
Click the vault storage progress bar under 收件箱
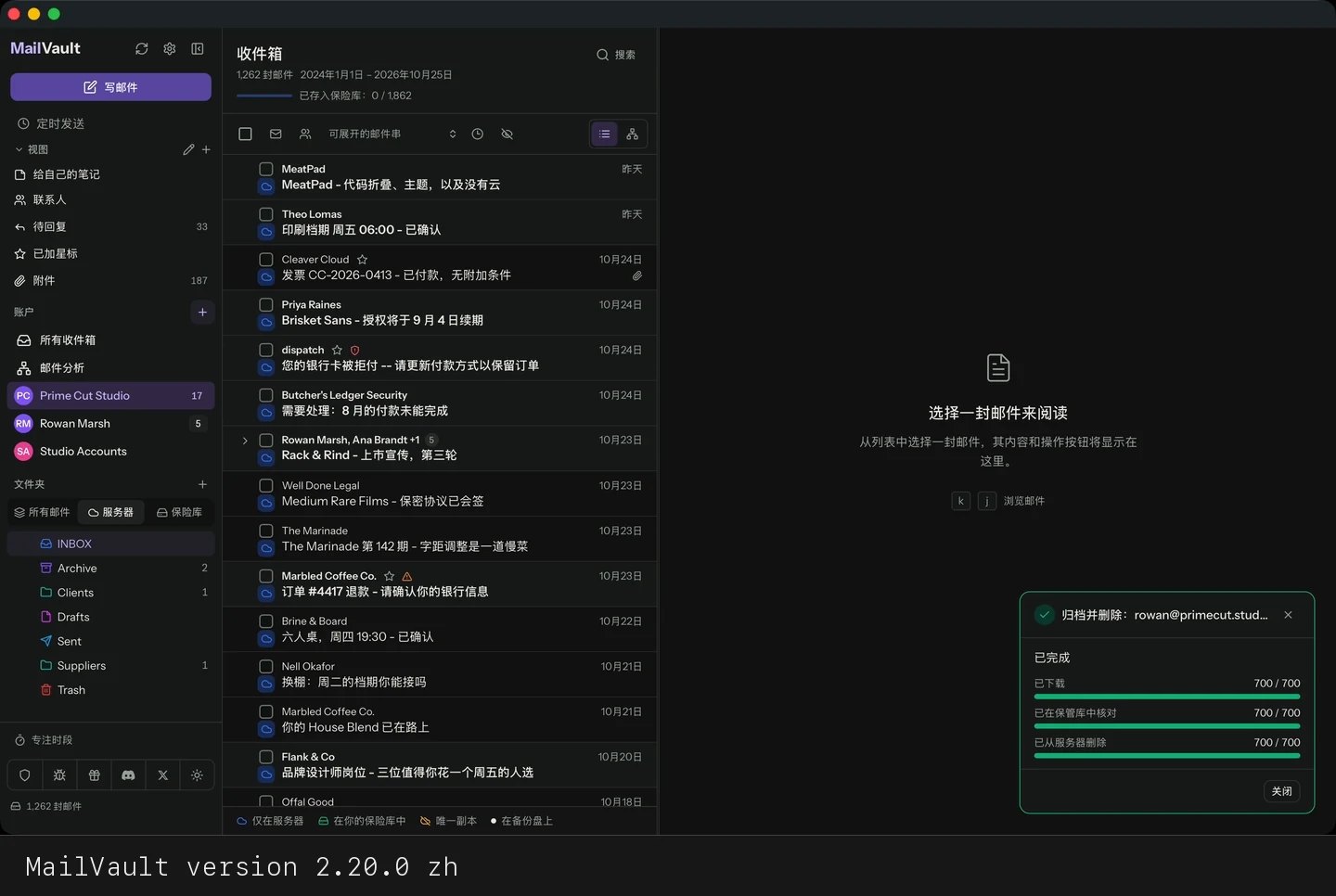coord(264,96)
